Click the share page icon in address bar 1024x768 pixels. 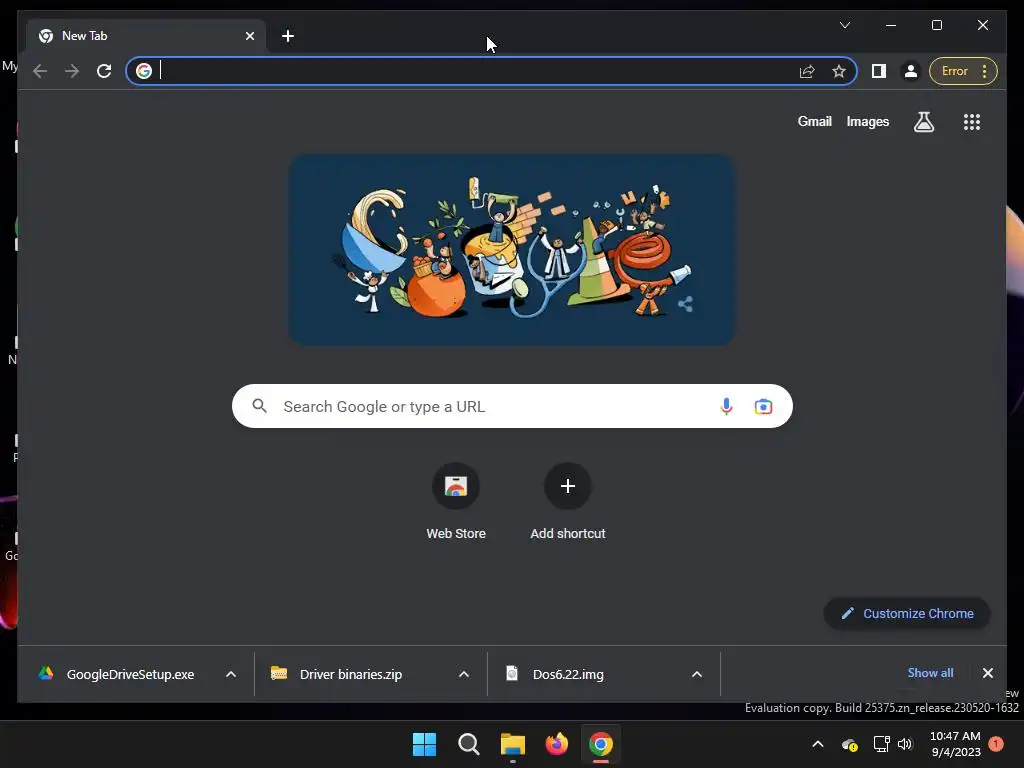pyautogui.click(x=807, y=71)
